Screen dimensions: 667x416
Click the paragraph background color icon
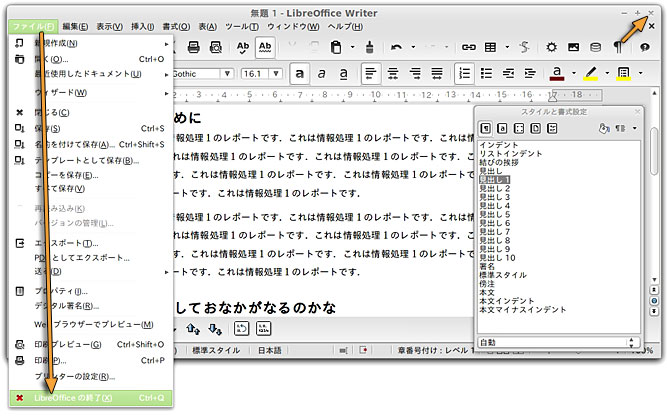pyautogui.click(x=624, y=73)
